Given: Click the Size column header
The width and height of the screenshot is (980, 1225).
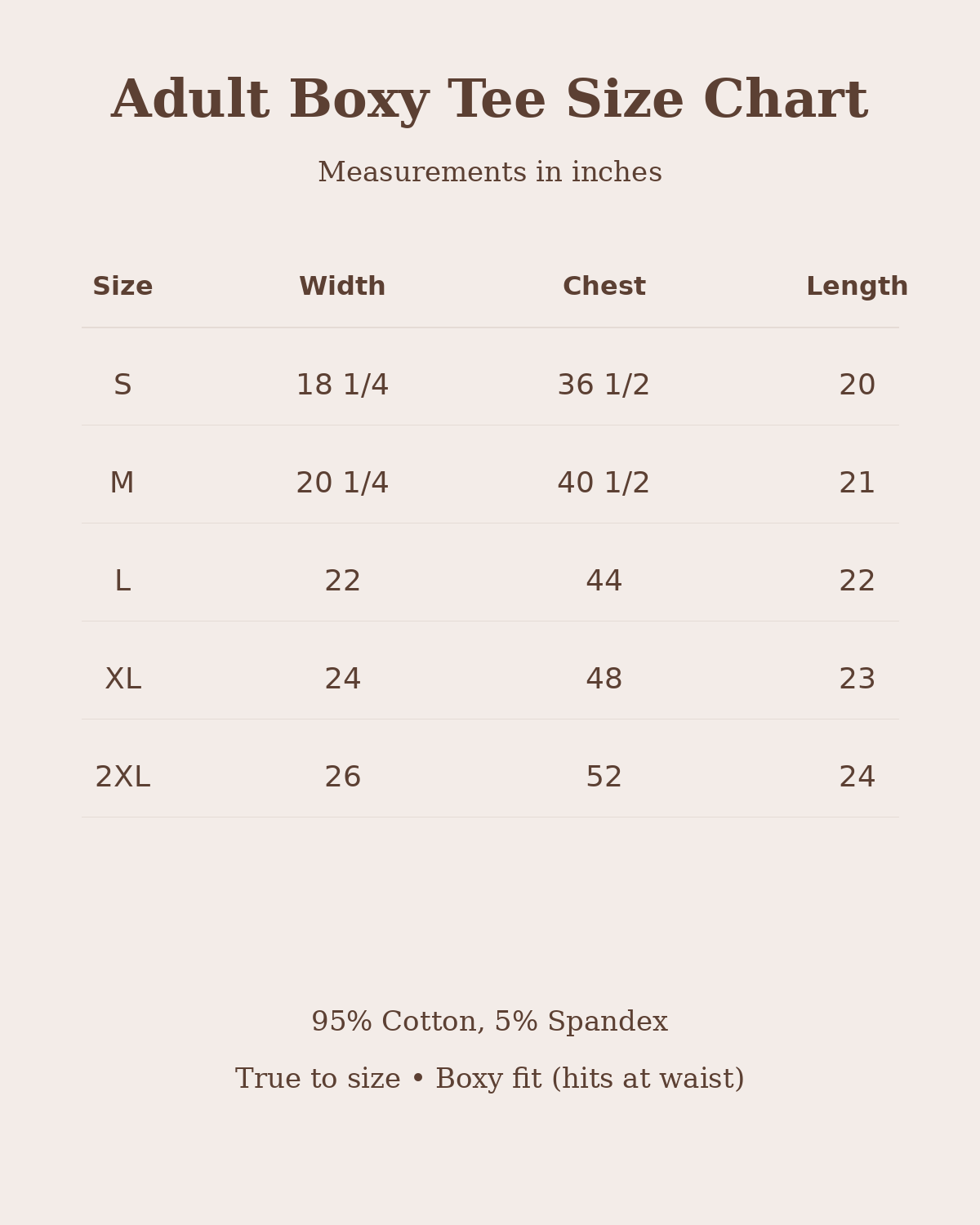Looking at the screenshot, I should pyautogui.click(x=122, y=287).
